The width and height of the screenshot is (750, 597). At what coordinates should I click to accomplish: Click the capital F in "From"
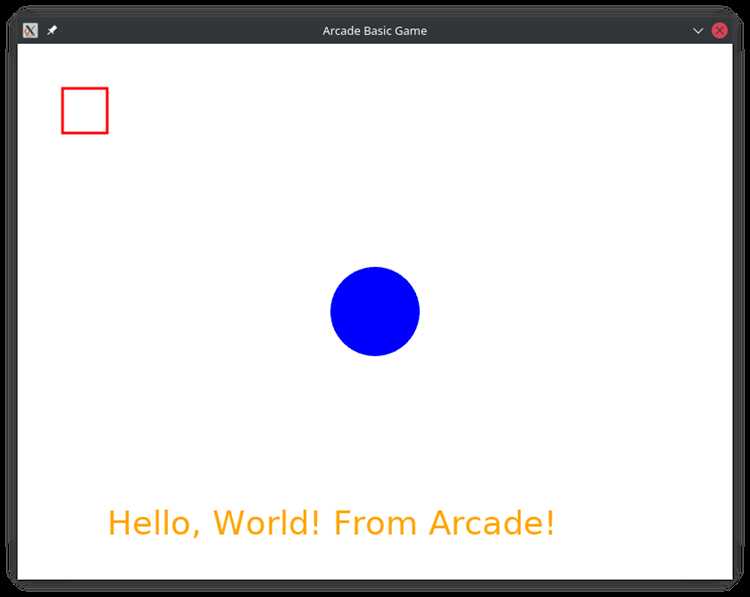[342, 523]
